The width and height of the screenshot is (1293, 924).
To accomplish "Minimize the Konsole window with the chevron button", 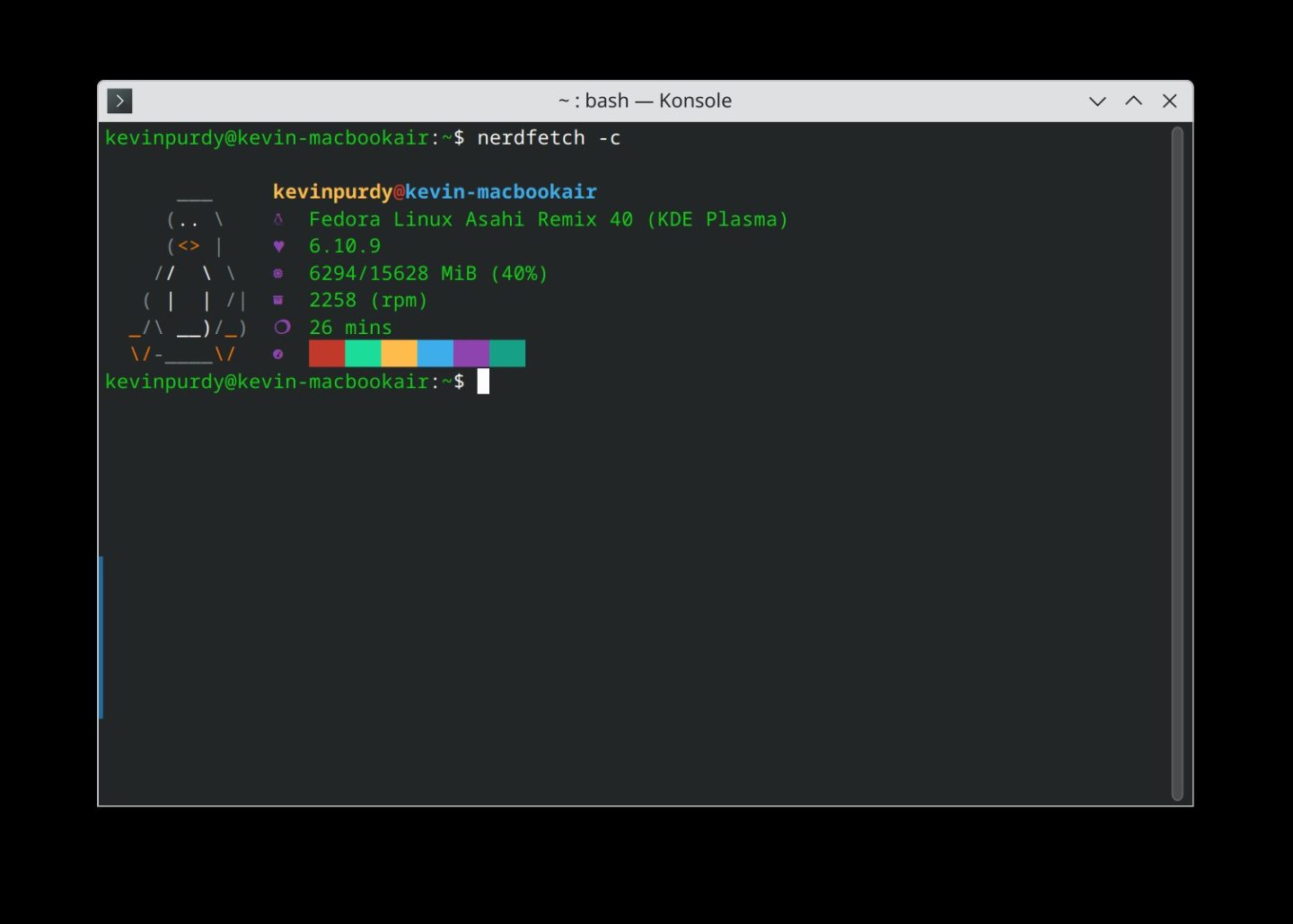I will (1097, 101).
